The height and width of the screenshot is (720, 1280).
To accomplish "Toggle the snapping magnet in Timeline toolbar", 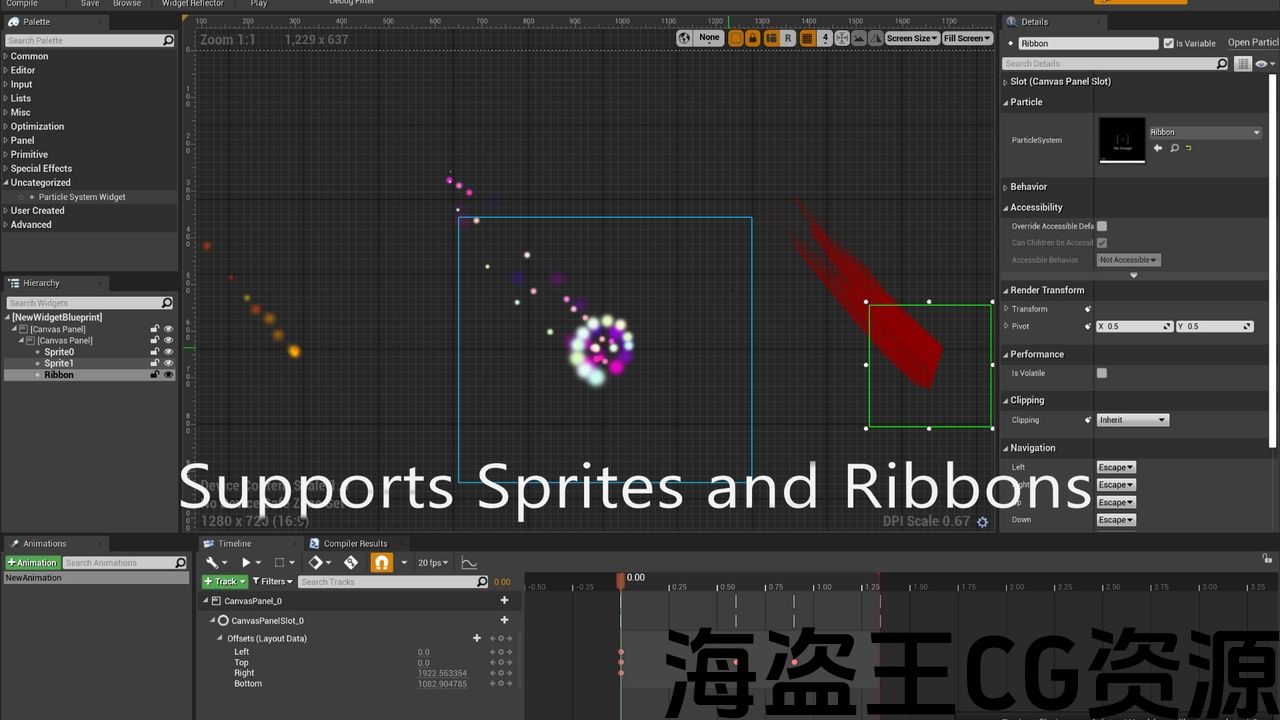I will (x=381, y=563).
